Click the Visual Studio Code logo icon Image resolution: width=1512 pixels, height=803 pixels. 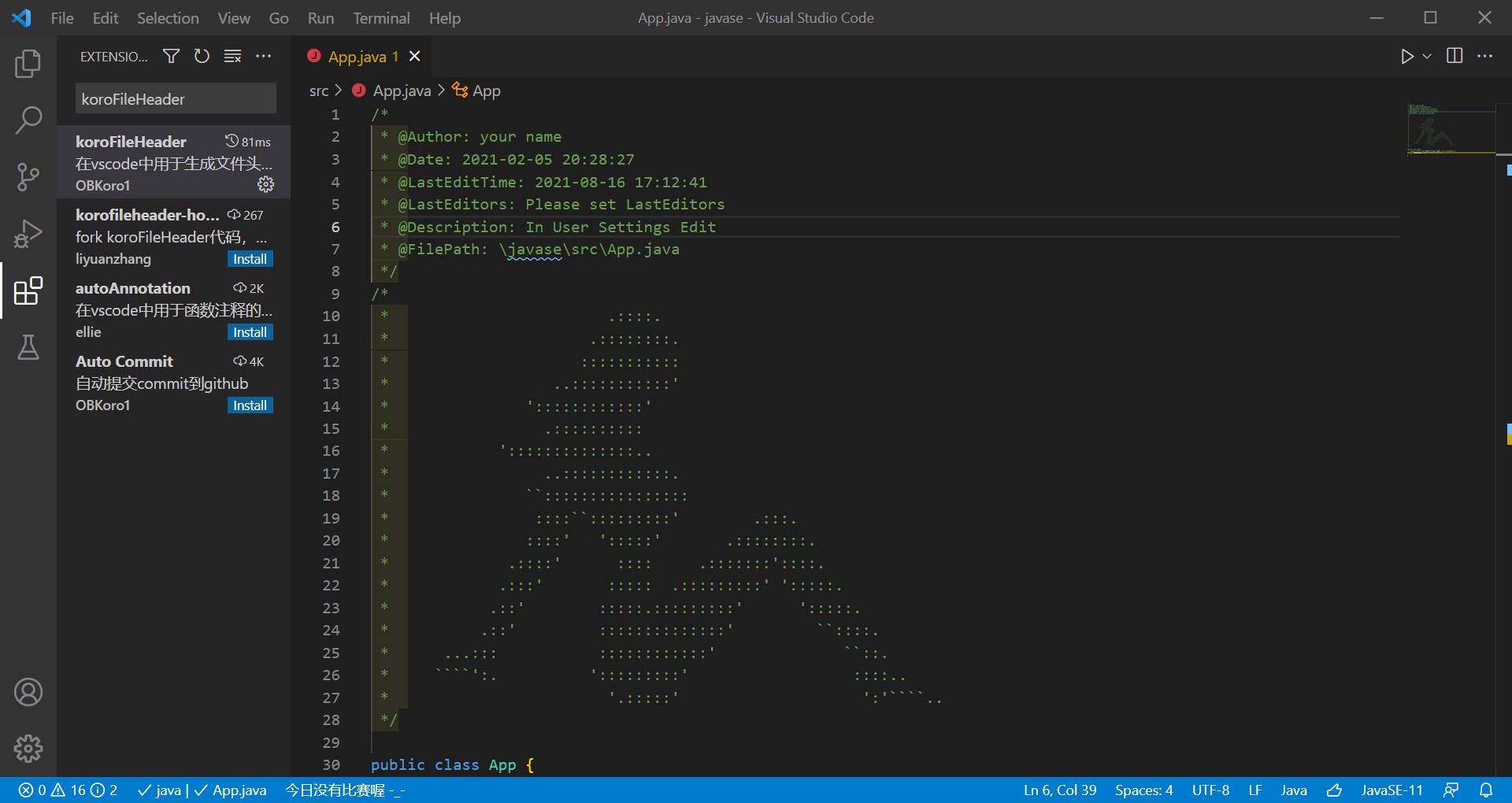pyautogui.click(x=22, y=18)
